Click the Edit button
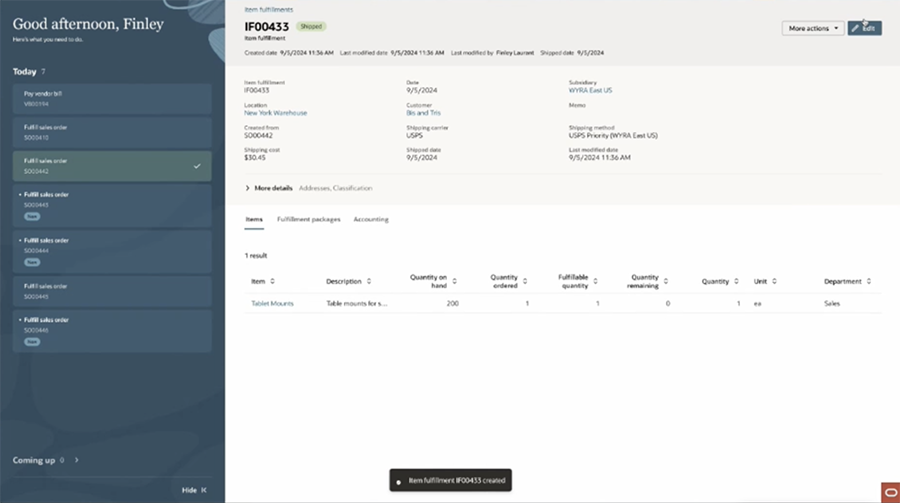 (864, 28)
